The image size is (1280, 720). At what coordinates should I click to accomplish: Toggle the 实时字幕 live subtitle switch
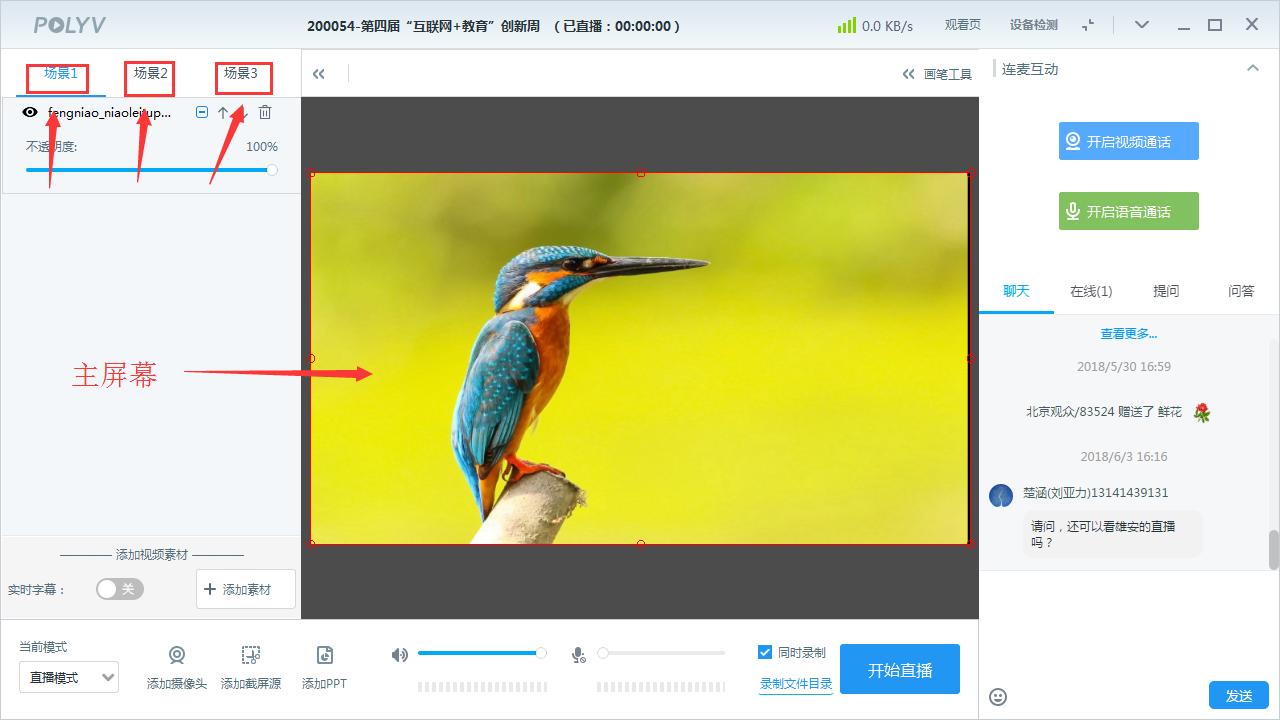point(120,589)
